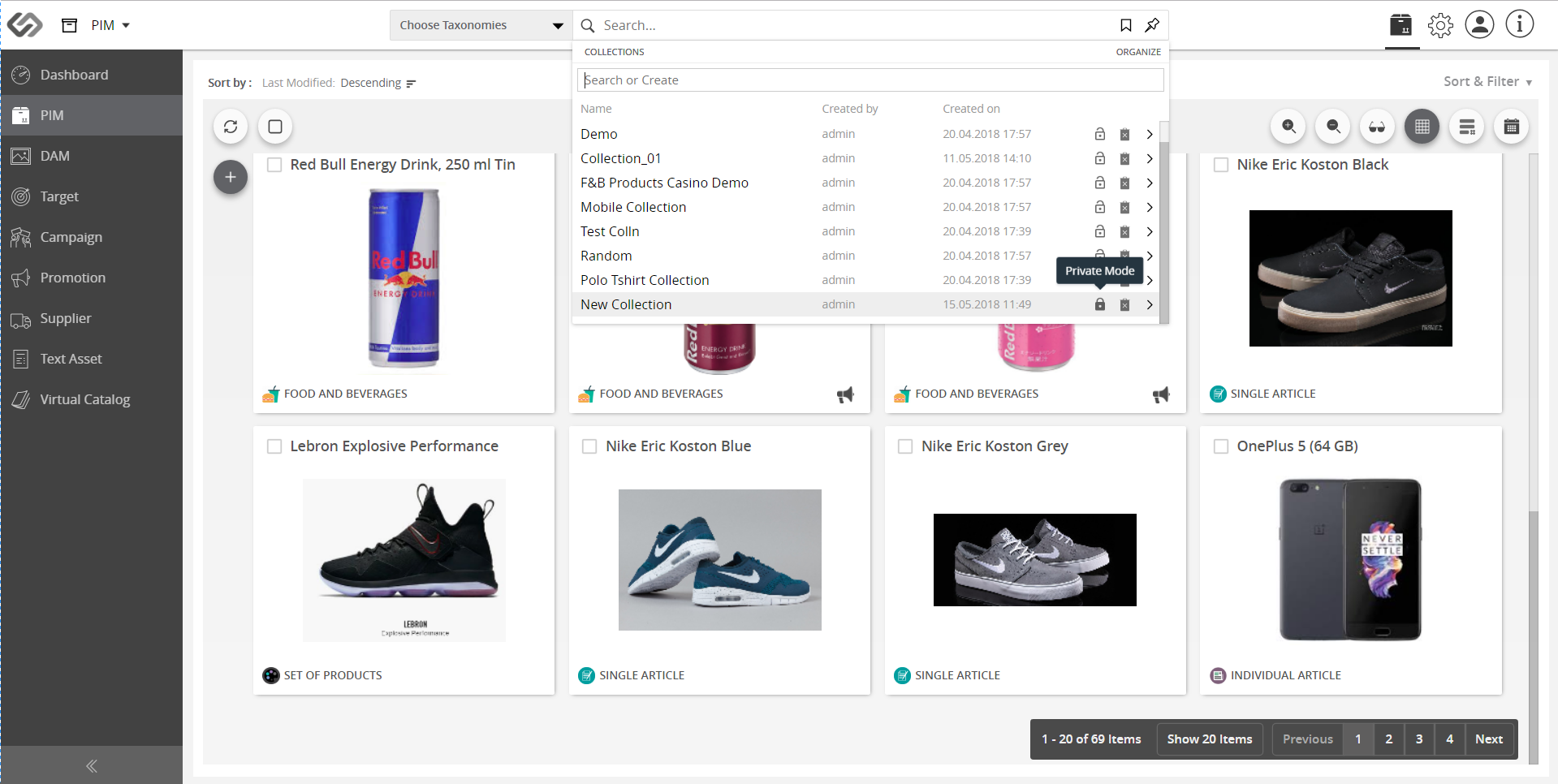Switch to grid view

[x=1422, y=127]
